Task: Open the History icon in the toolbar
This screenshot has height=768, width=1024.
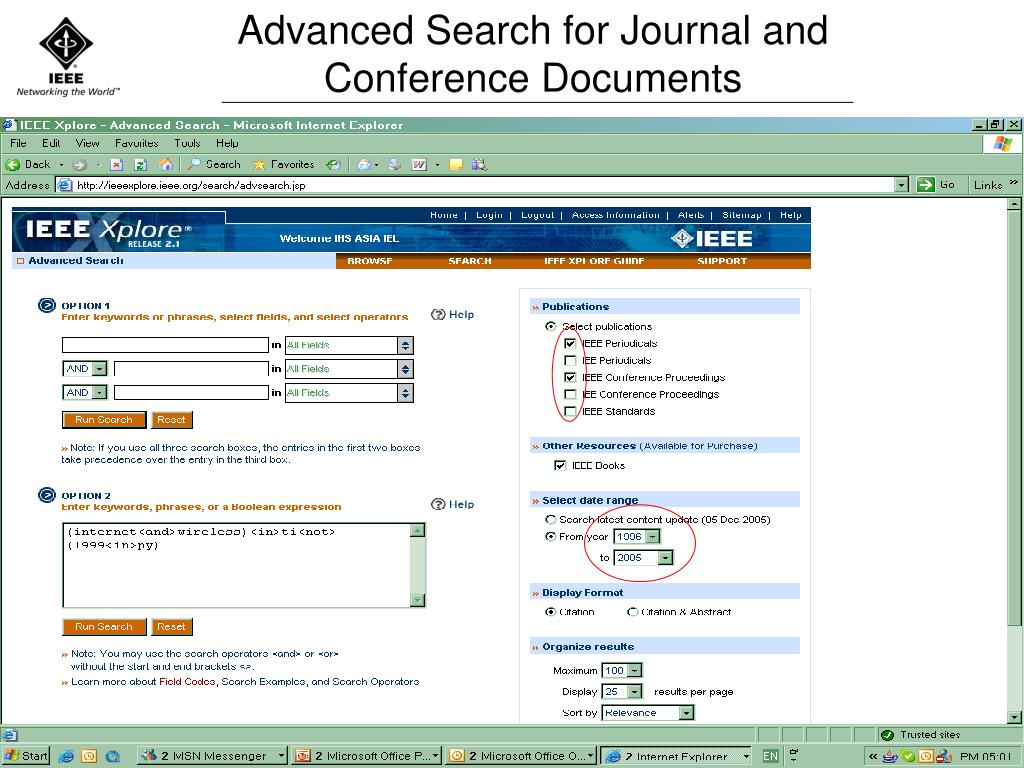Action: pyautogui.click(x=334, y=165)
